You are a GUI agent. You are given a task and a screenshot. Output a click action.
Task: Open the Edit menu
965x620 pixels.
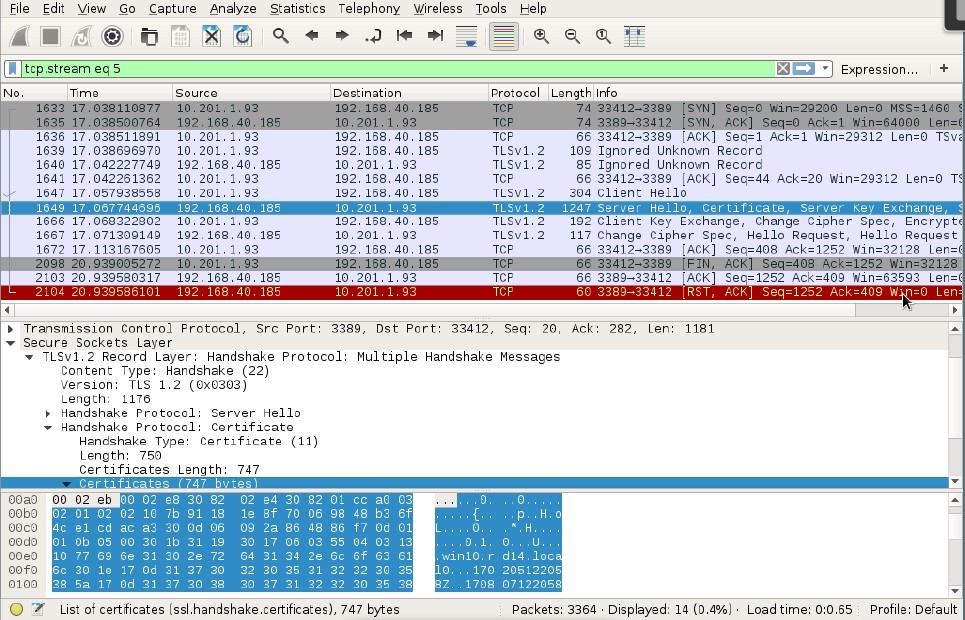click(x=54, y=9)
